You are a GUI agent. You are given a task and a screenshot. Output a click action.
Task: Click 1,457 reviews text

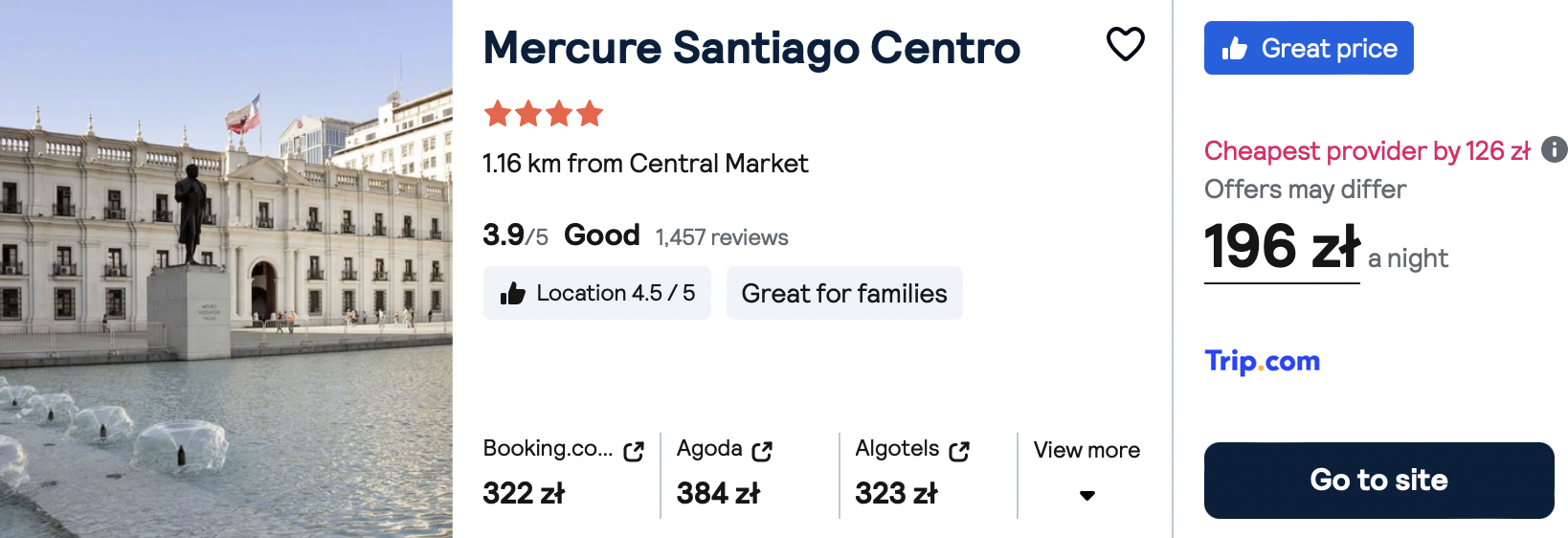pyautogui.click(x=722, y=237)
